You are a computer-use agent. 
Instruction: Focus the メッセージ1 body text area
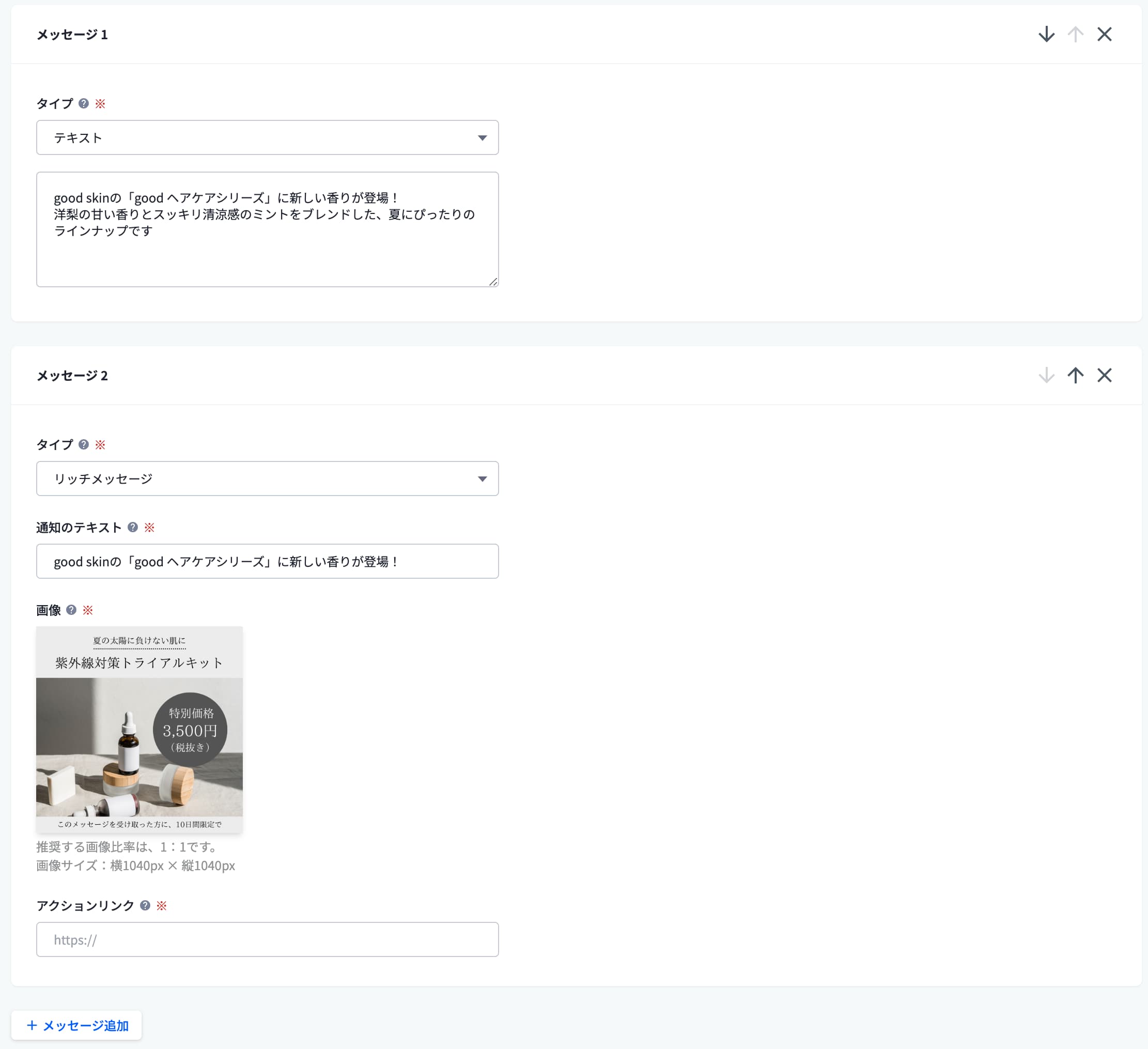tap(267, 228)
